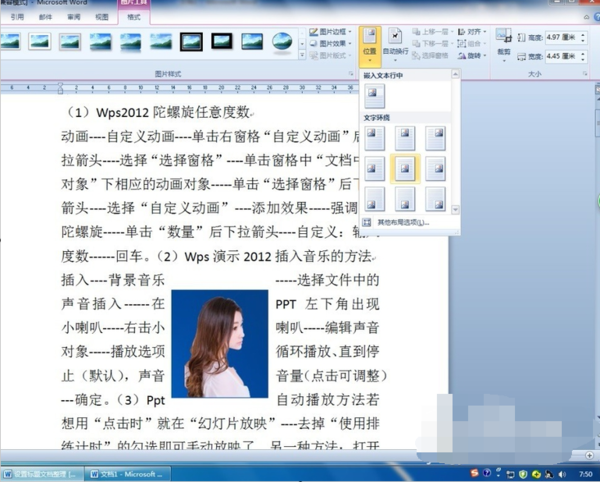Choose top-right text wrapping position

pos(435,138)
